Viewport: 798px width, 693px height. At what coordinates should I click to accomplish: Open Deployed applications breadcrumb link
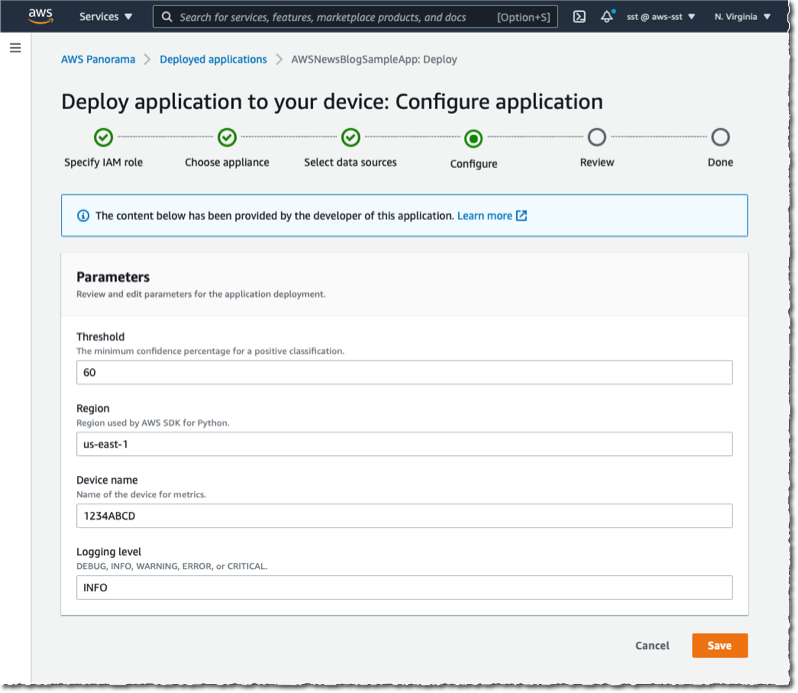tap(213, 60)
